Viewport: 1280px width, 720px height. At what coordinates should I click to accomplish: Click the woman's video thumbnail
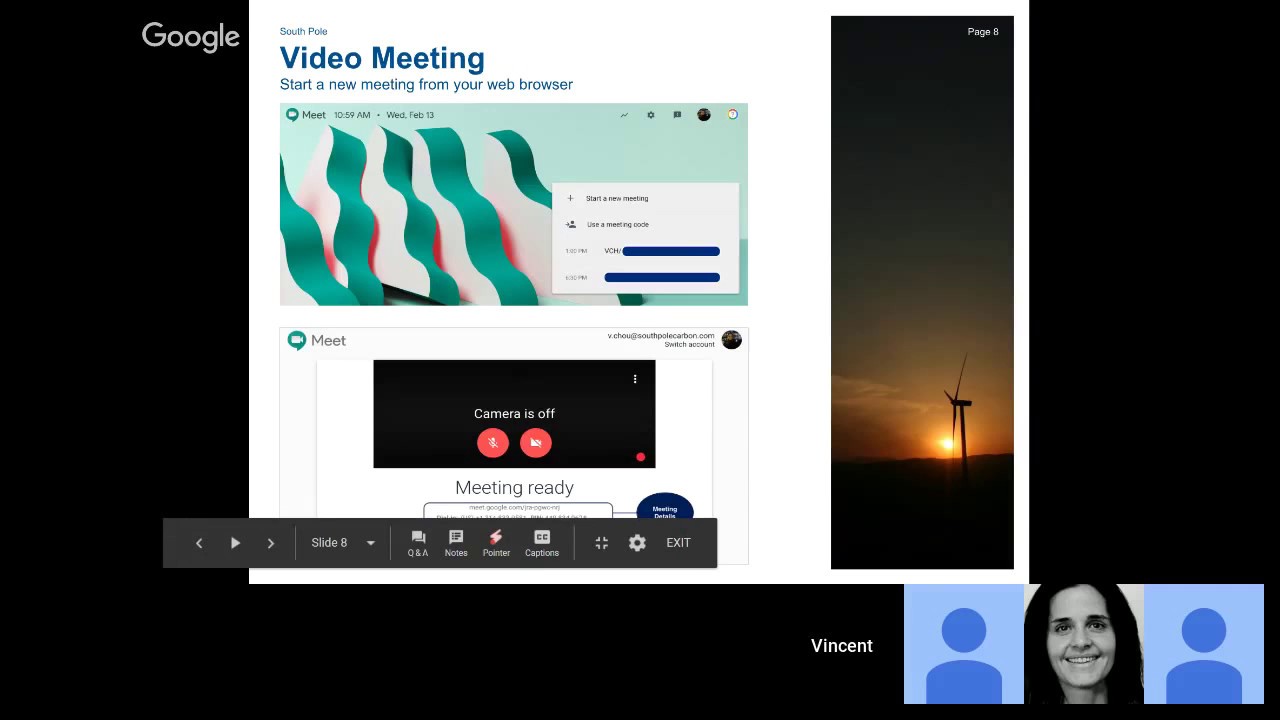coord(1084,644)
